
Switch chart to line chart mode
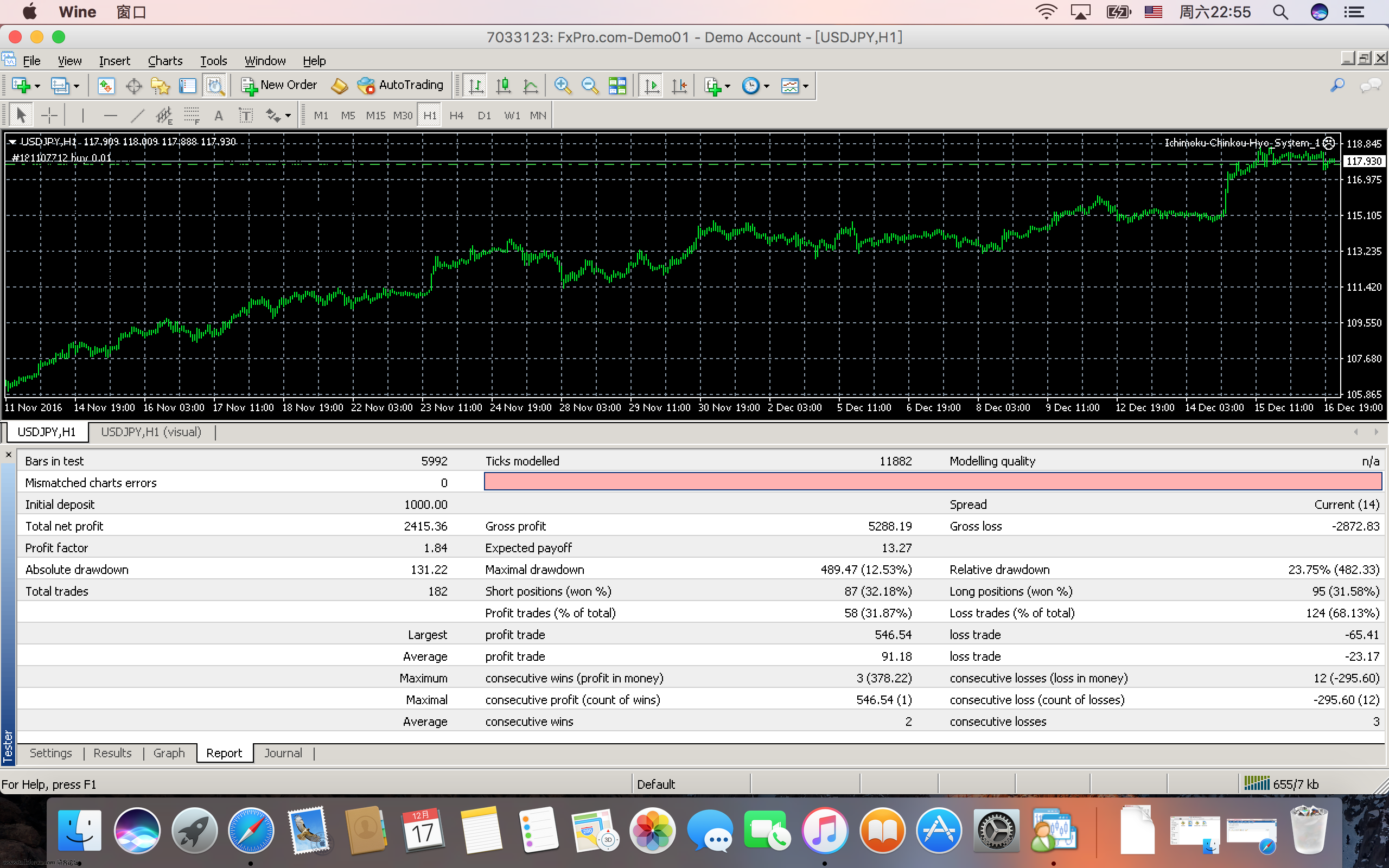click(530, 86)
